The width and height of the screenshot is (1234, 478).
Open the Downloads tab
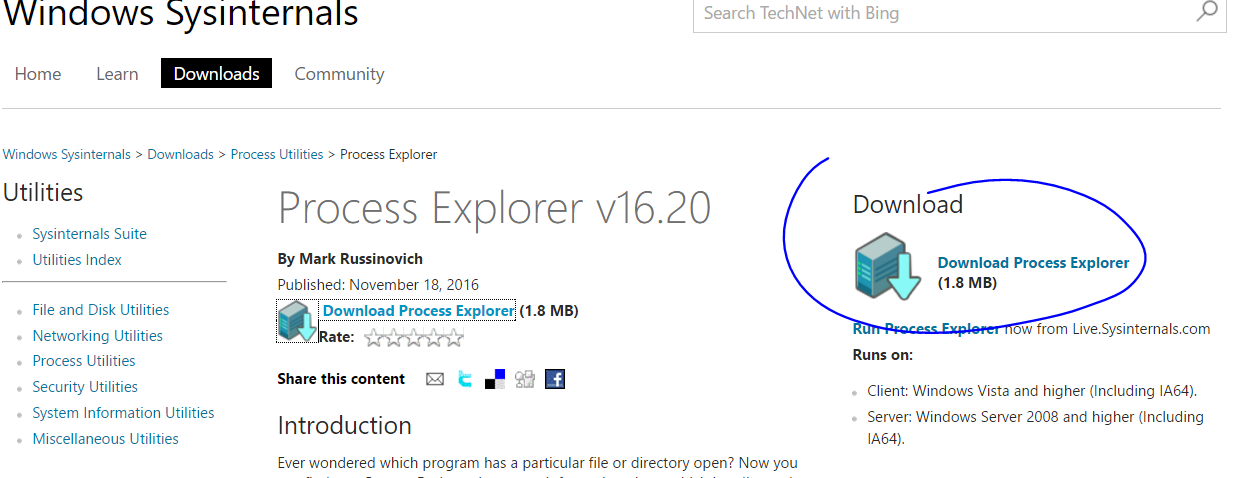pyautogui.click(x=216, y=74)
